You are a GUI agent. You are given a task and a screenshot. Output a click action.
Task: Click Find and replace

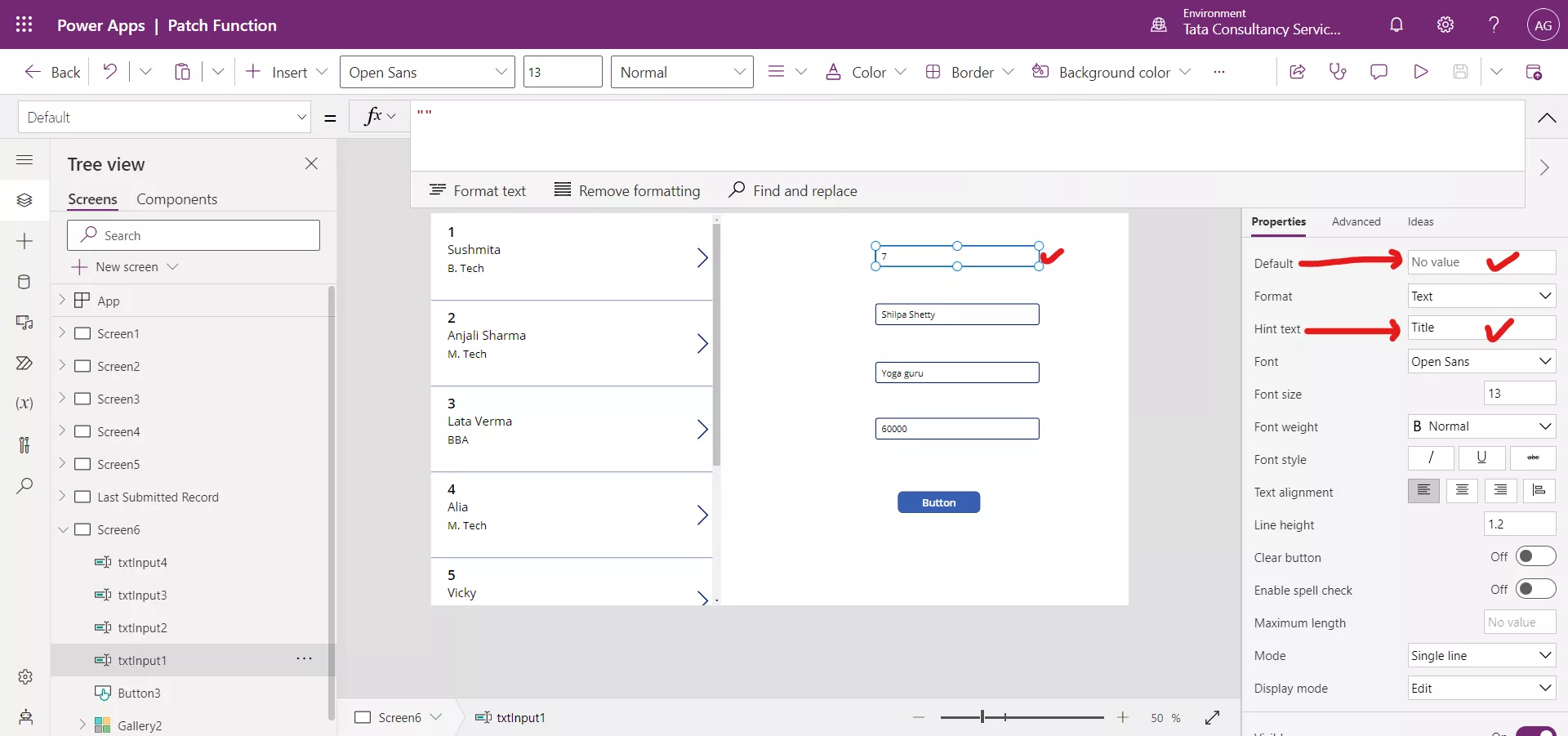tap(793, 190)
